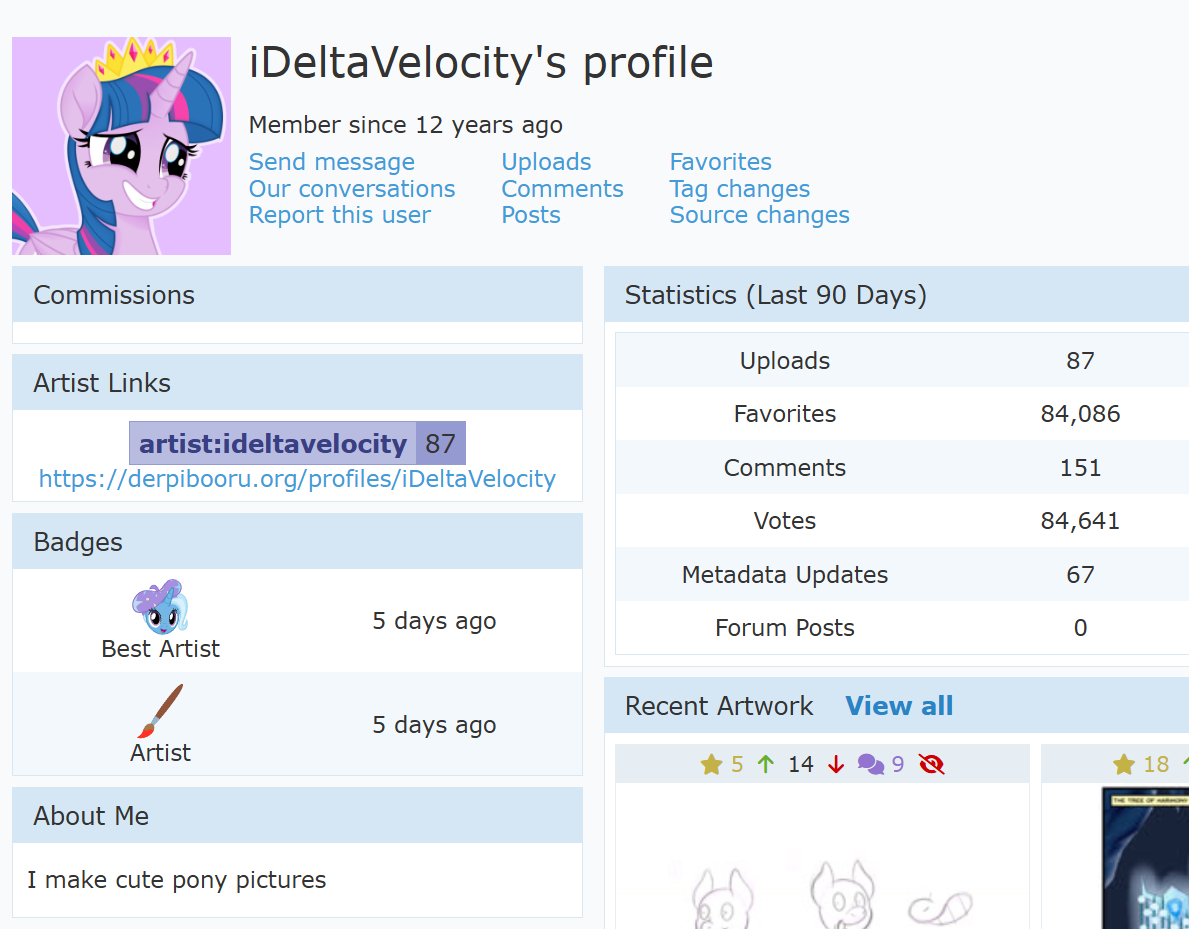This screenshot has width=1189, height=929.
Task: Report this user
Action: [339, 215]
